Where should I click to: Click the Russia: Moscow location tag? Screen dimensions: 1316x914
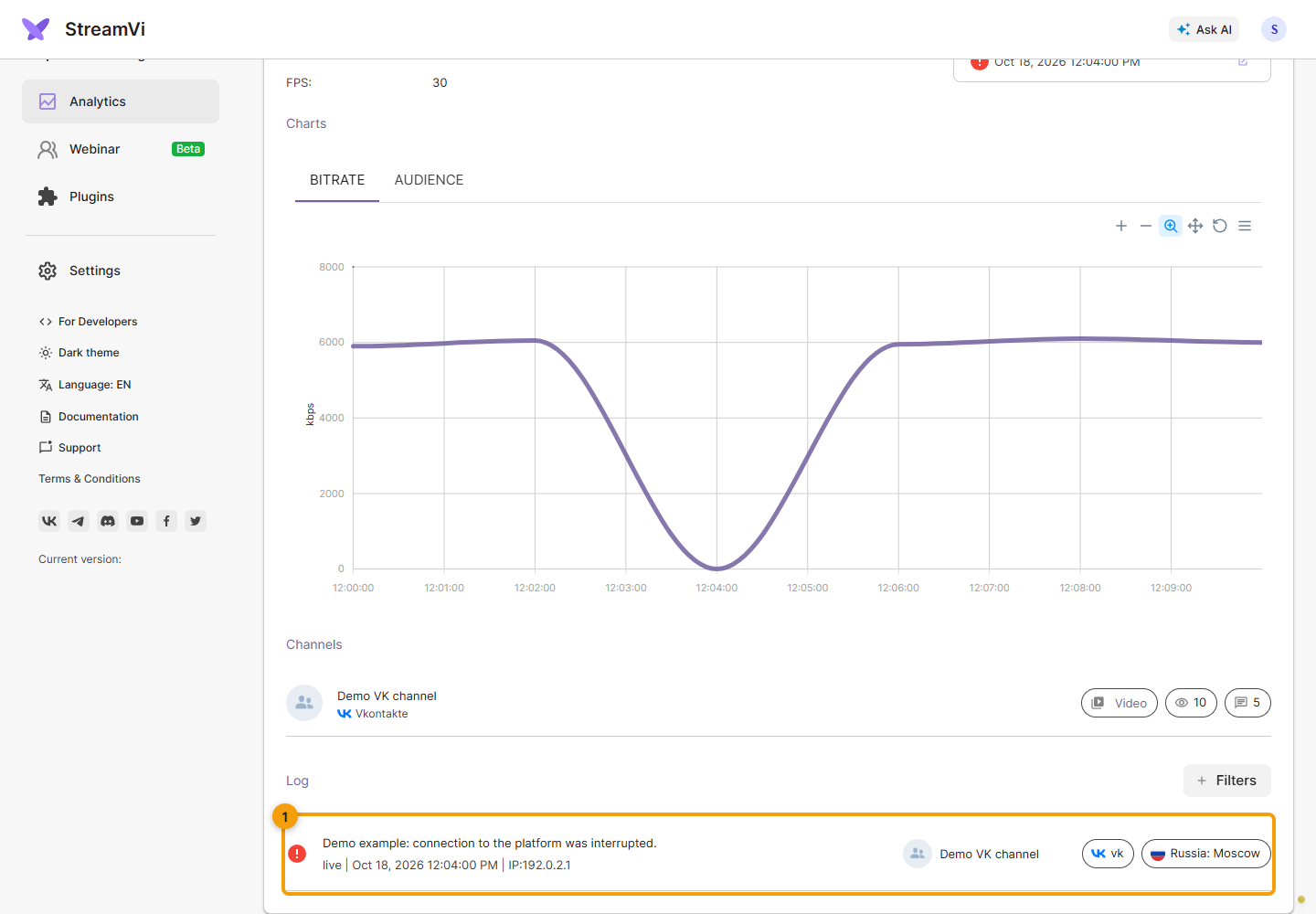1206,854
